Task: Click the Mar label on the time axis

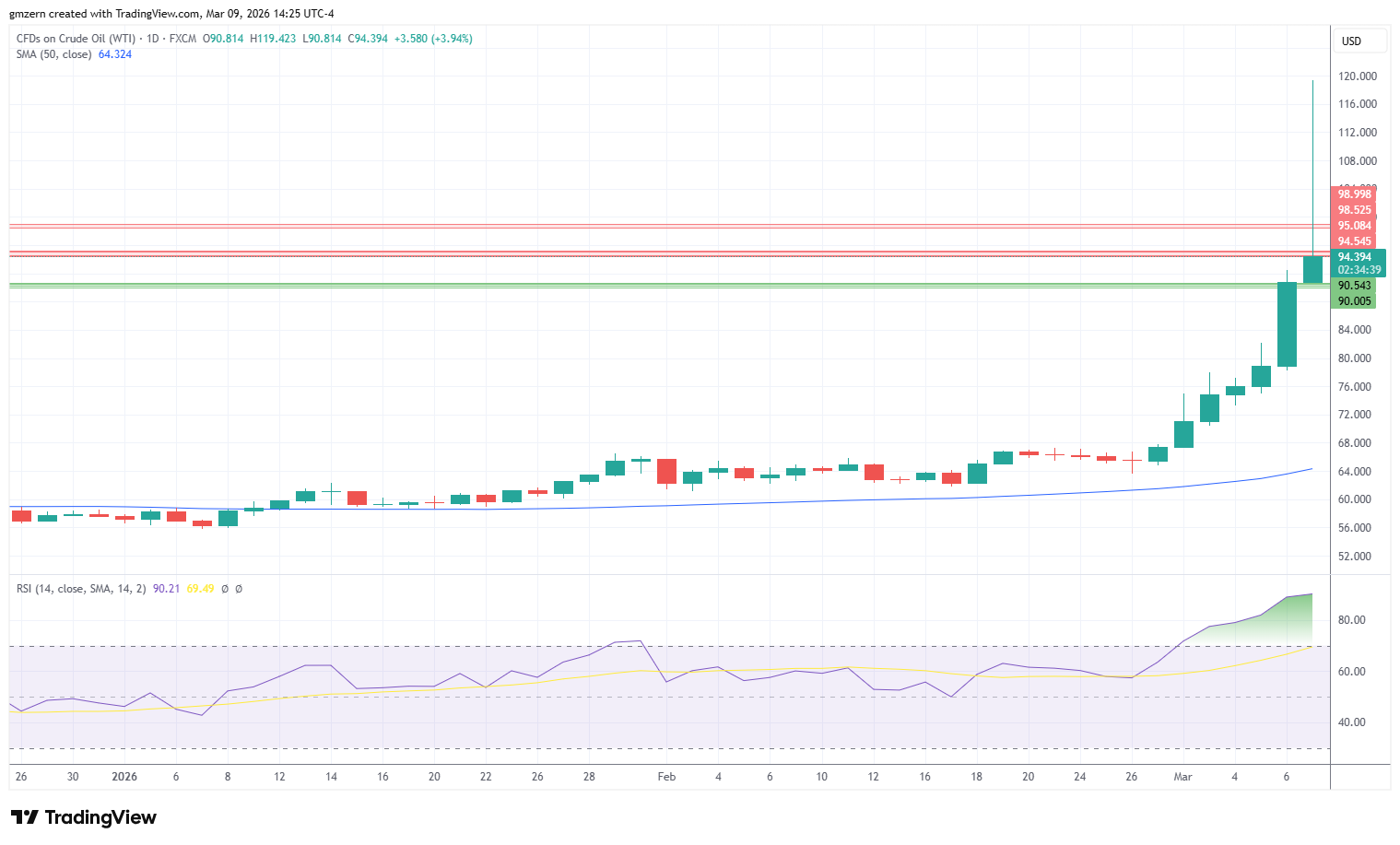Action: coord(1182,777)
